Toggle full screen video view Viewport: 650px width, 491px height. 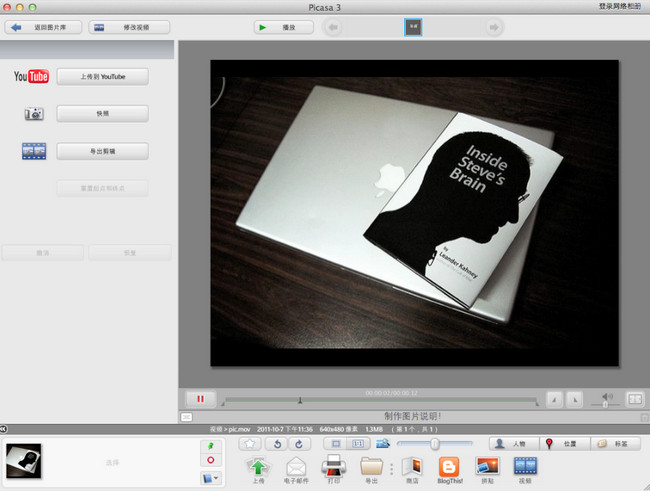(x=635, y=399)
